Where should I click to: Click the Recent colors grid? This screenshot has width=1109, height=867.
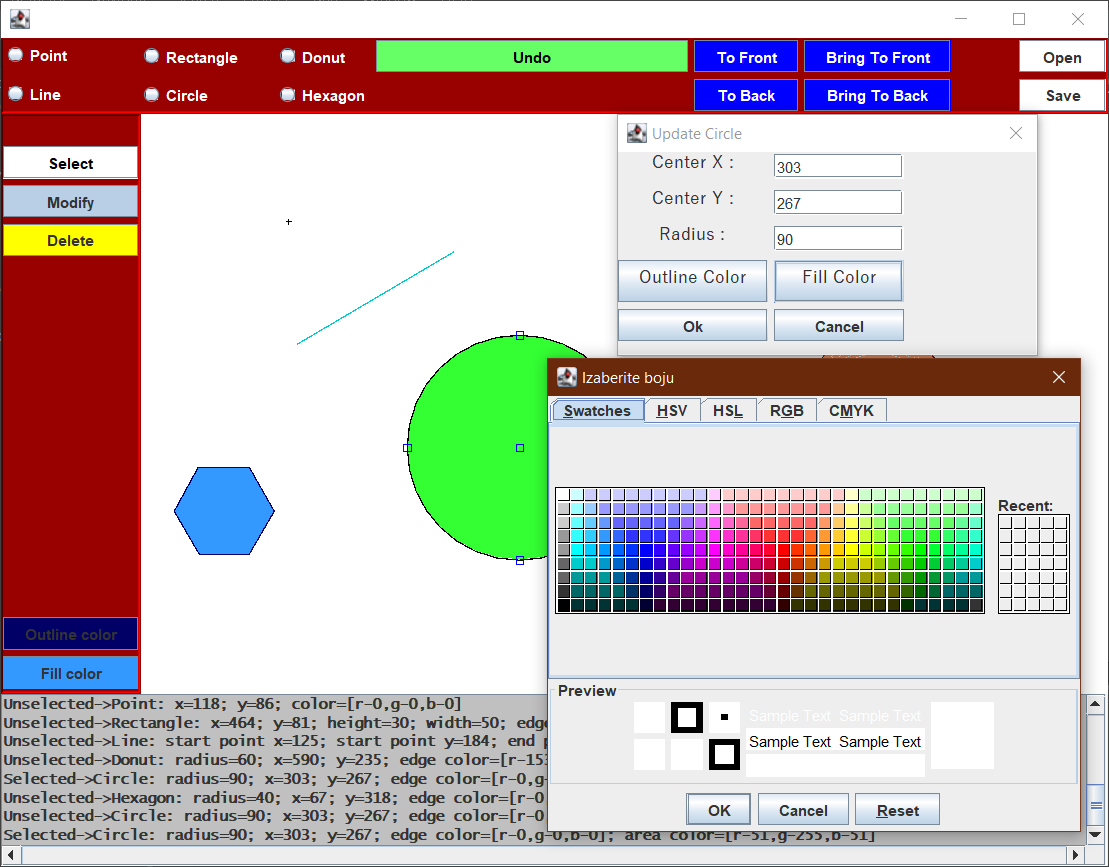point(1033,564)
